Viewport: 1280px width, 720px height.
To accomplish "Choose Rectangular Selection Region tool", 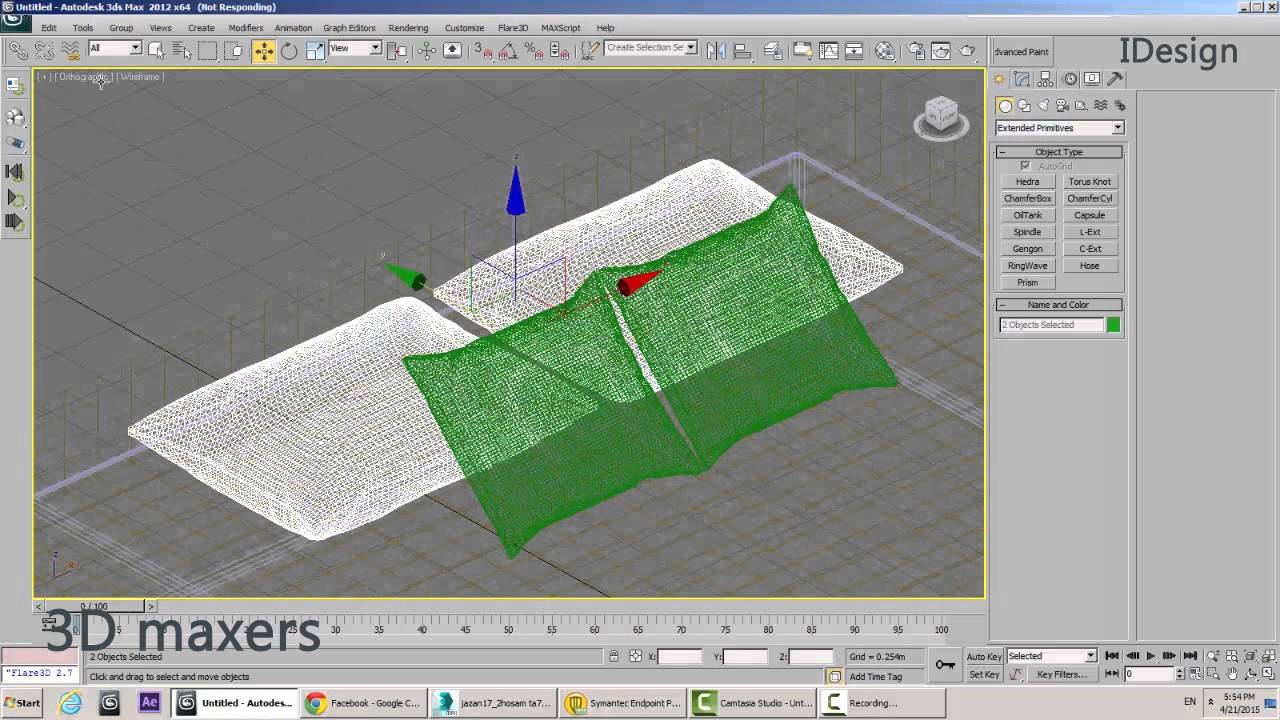I will pos(208,50).
